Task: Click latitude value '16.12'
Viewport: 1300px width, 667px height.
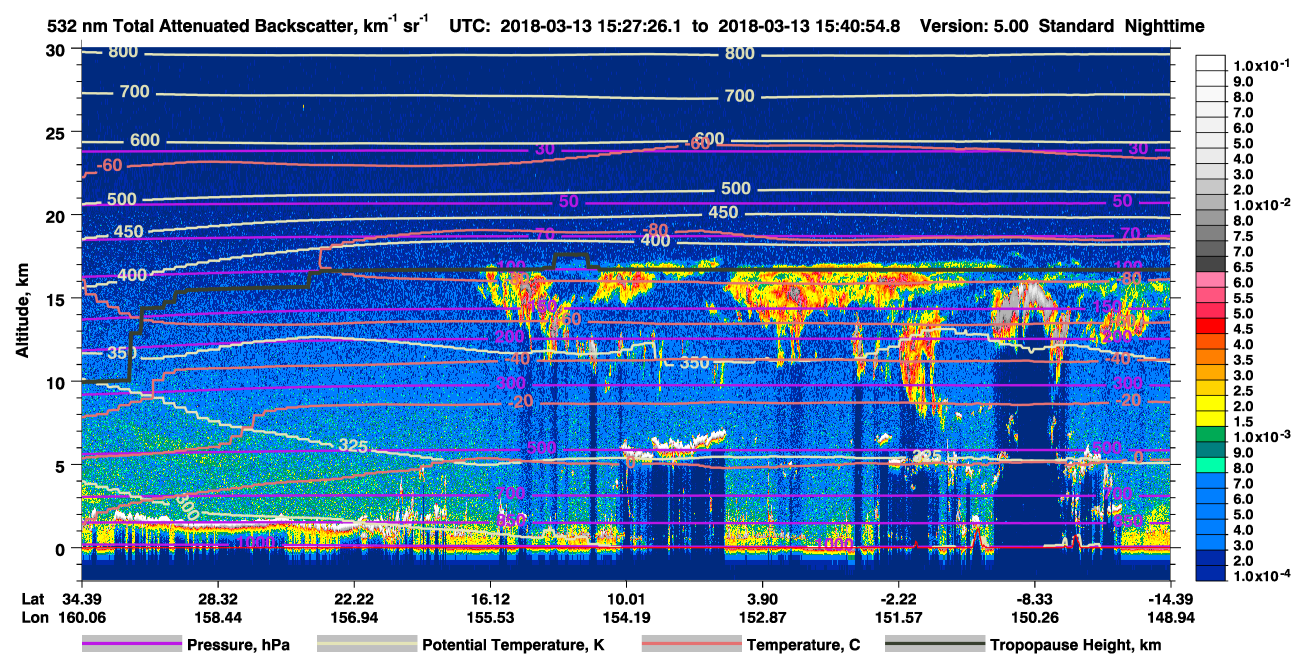Action: point(489,599)
